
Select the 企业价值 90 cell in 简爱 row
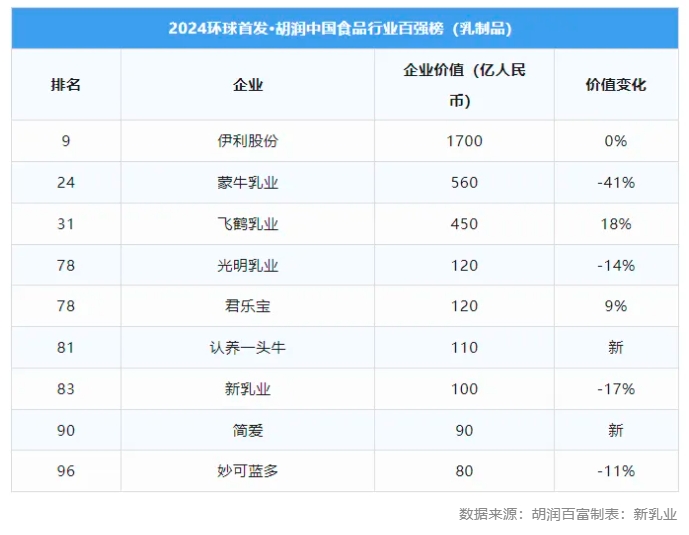pyautogui.click(x=464, y=430)
